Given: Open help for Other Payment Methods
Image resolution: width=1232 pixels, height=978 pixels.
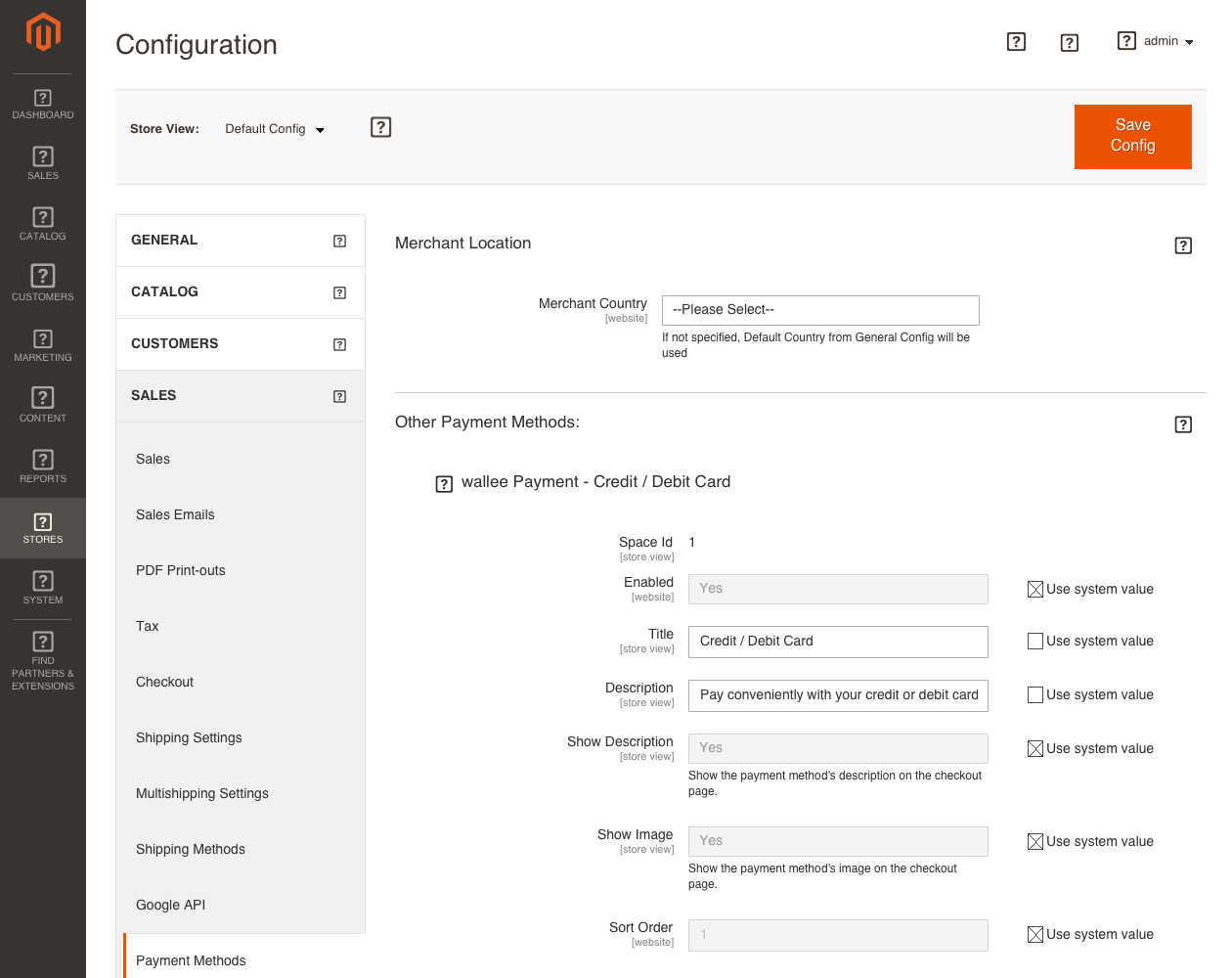Looking at the screenshot, I should [x=1183, y=424].
